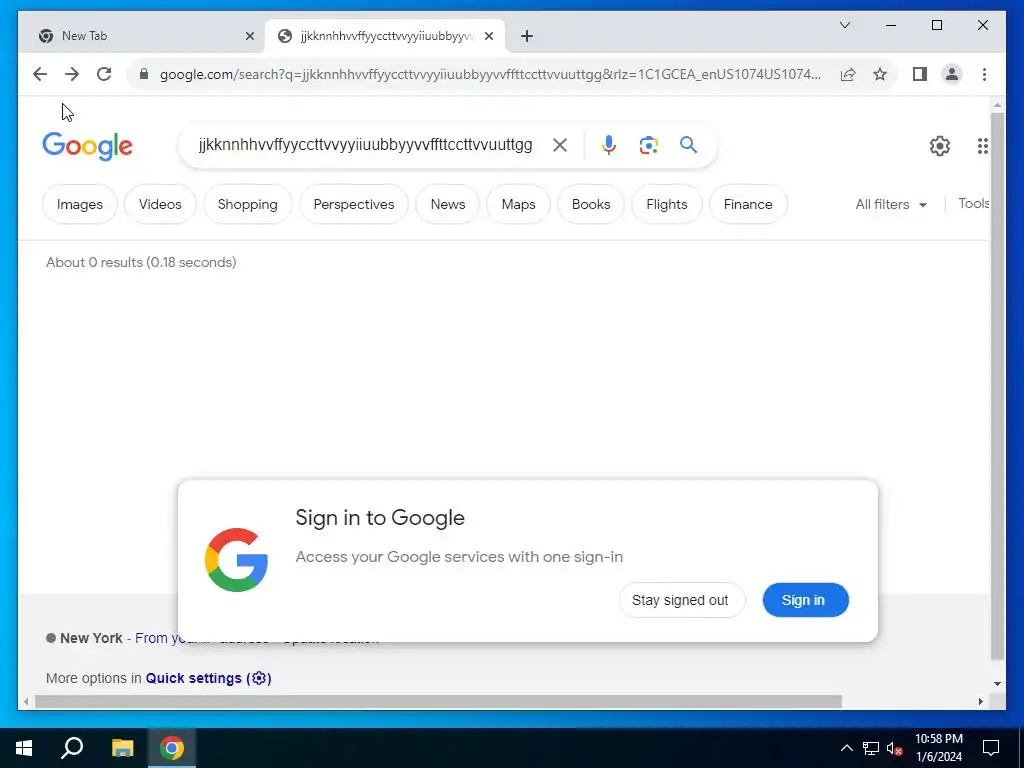
Task: Toggle Chrome's side panel
Action: coord(920,74)
